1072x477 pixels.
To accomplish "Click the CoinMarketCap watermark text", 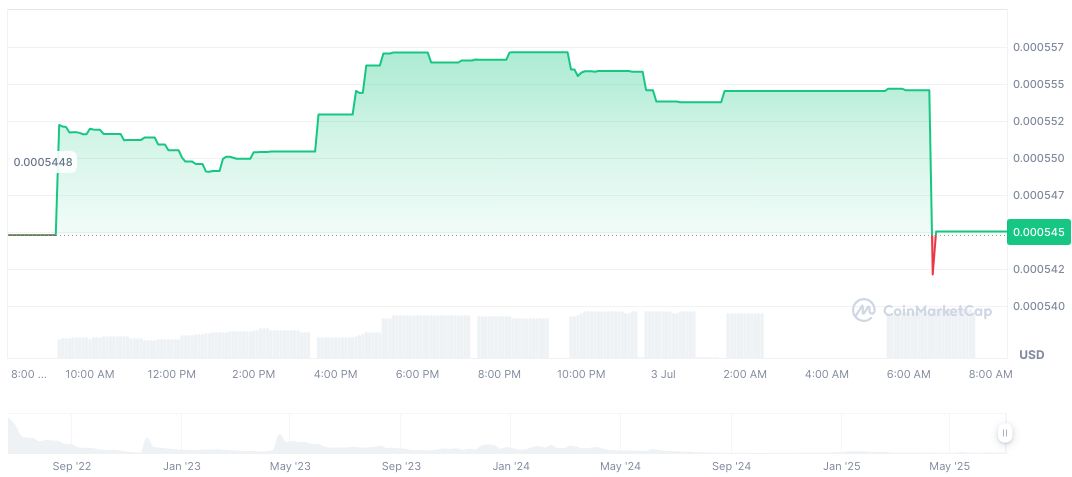I will tap(937, 312).
